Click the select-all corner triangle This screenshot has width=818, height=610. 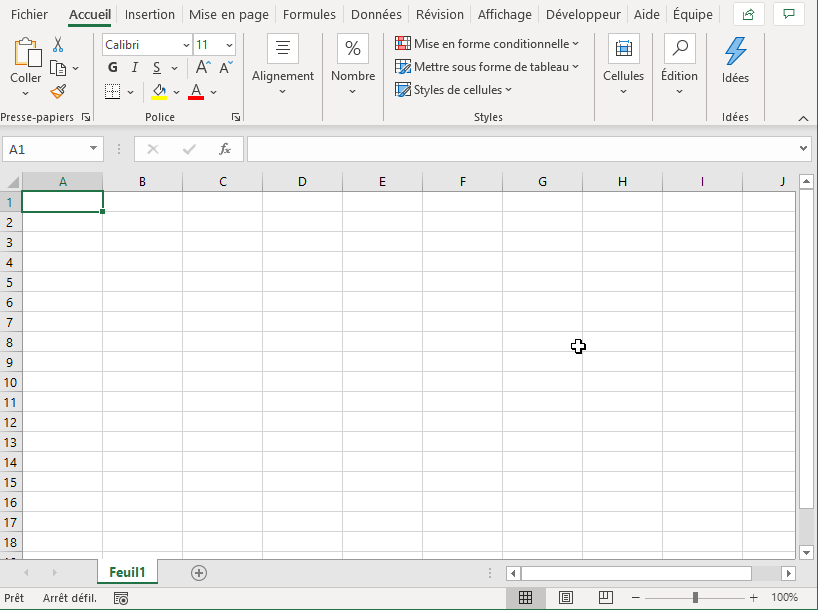pyautogui.click(x=11, y=182)
